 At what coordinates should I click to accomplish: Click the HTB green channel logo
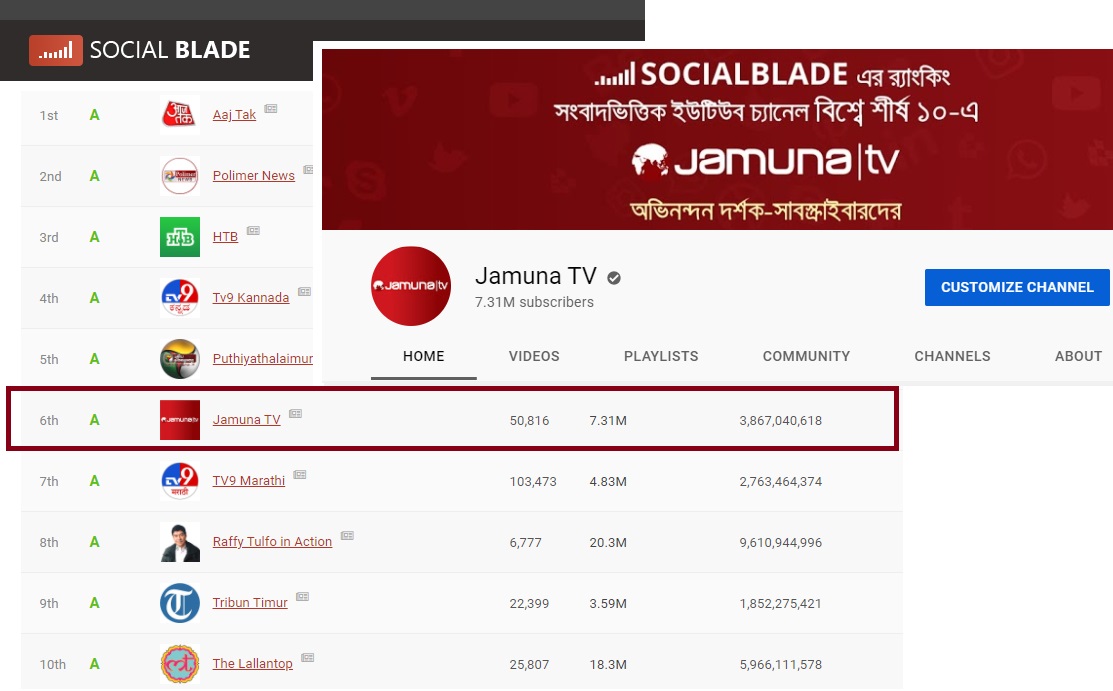coord(180,237)
